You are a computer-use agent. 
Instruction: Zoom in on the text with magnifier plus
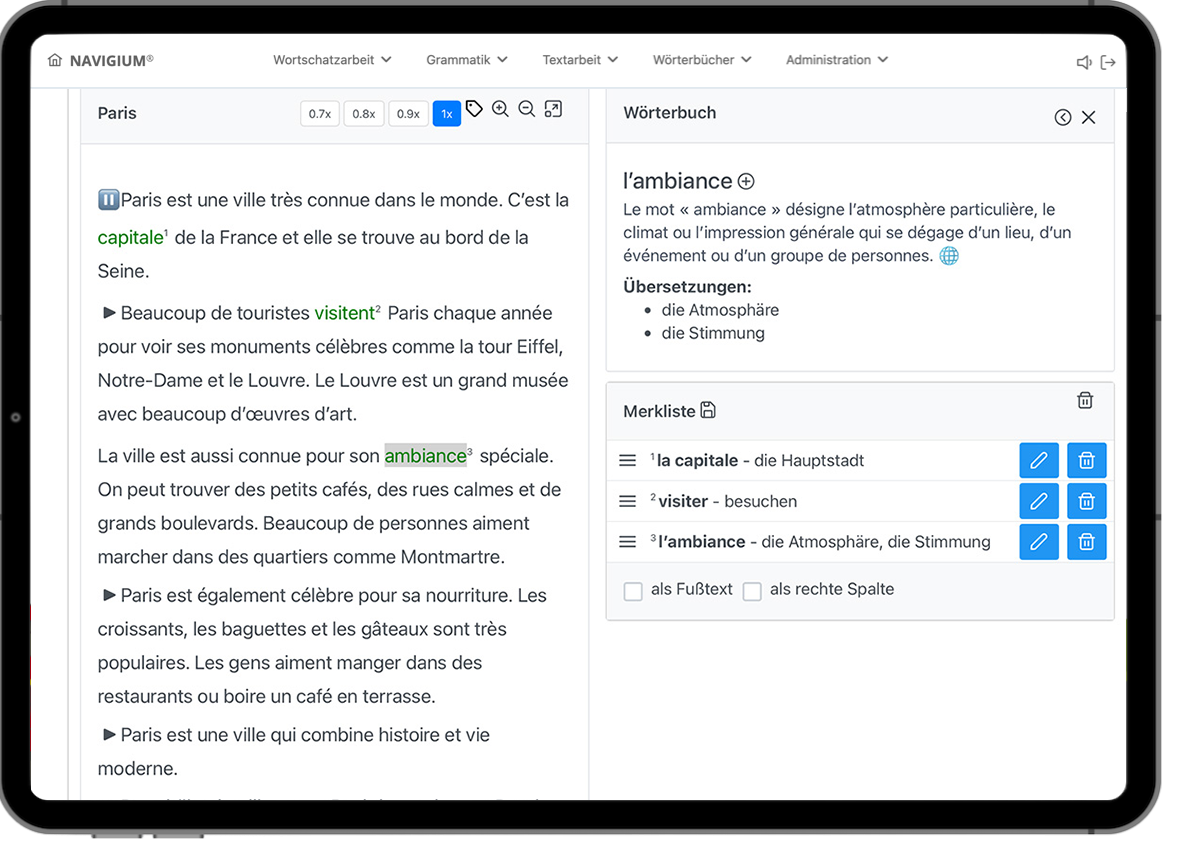tap(500, 109)
